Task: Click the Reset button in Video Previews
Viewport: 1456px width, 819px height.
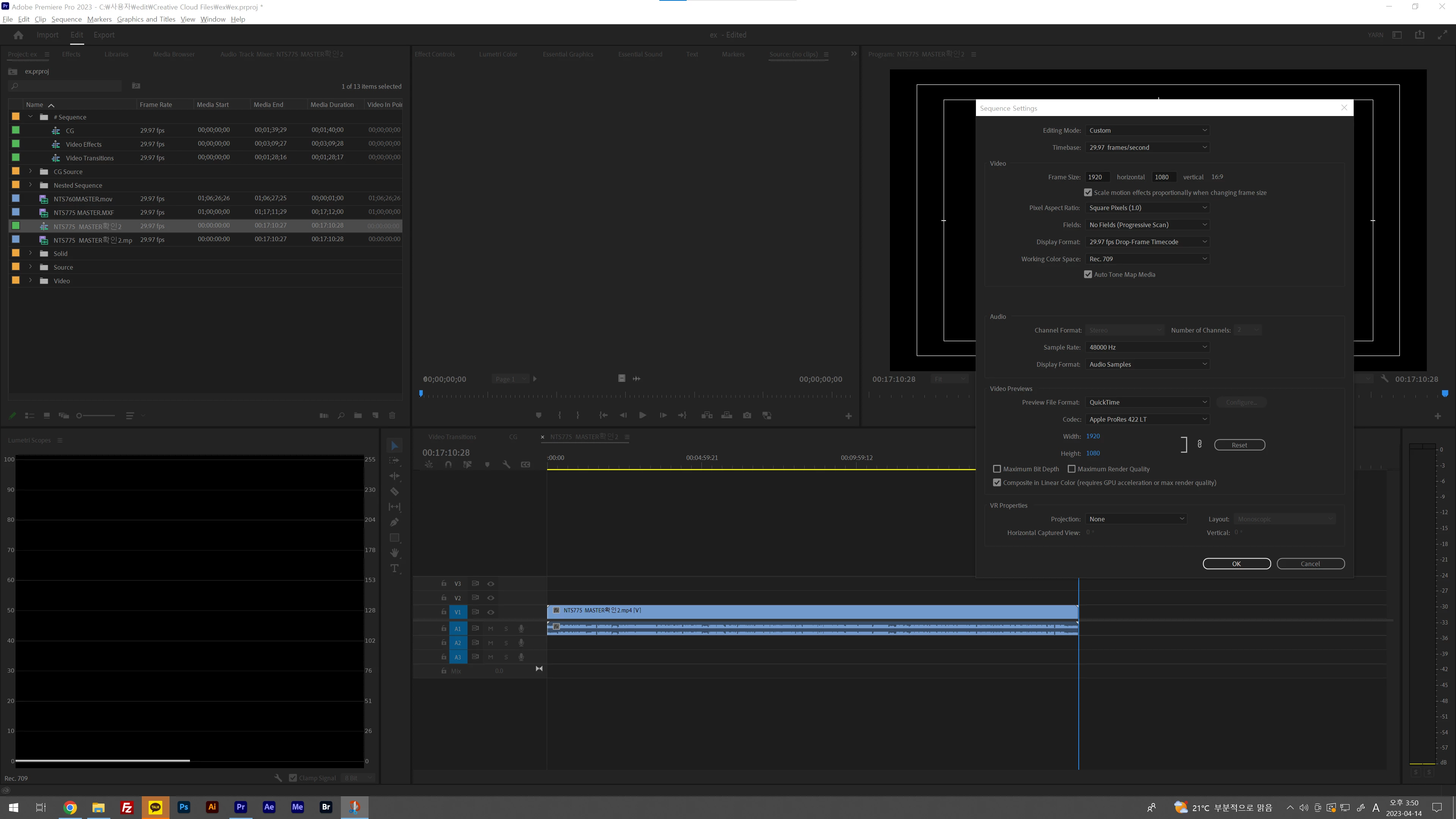Action: (1239, 445)
